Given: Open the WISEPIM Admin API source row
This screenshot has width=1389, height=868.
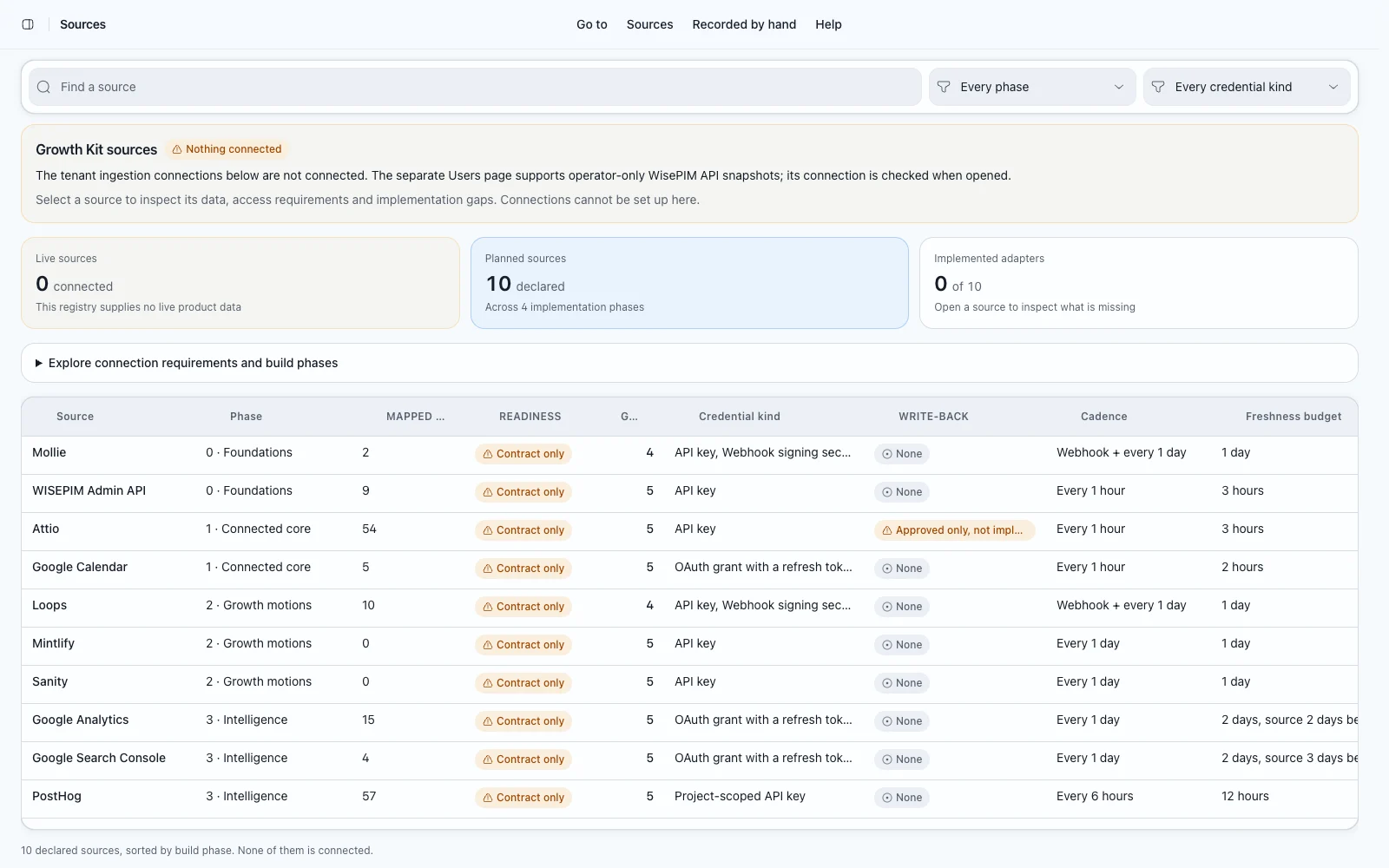Looking at the screenshot, I should point(689,492).
